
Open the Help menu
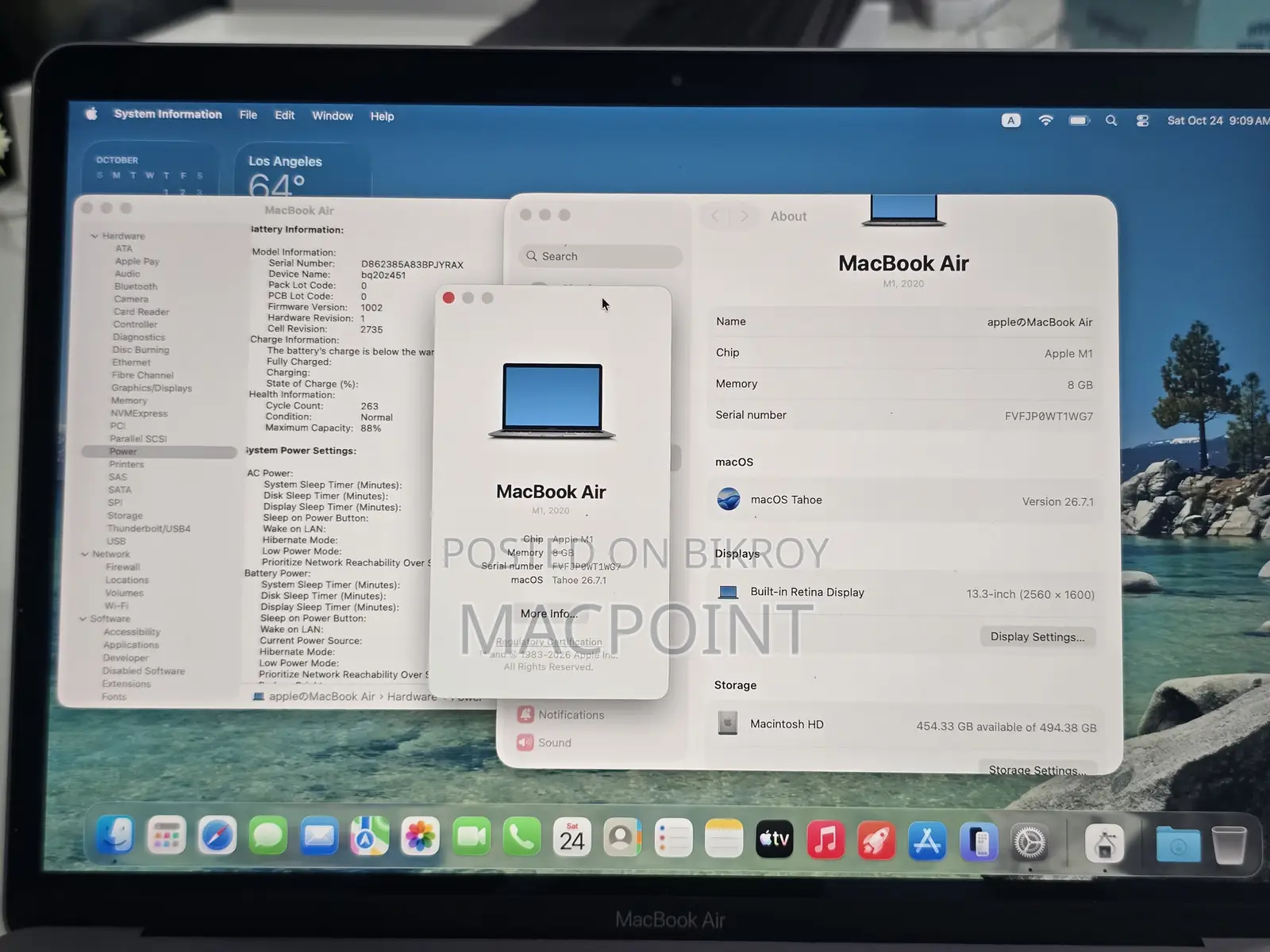(382, 117)
